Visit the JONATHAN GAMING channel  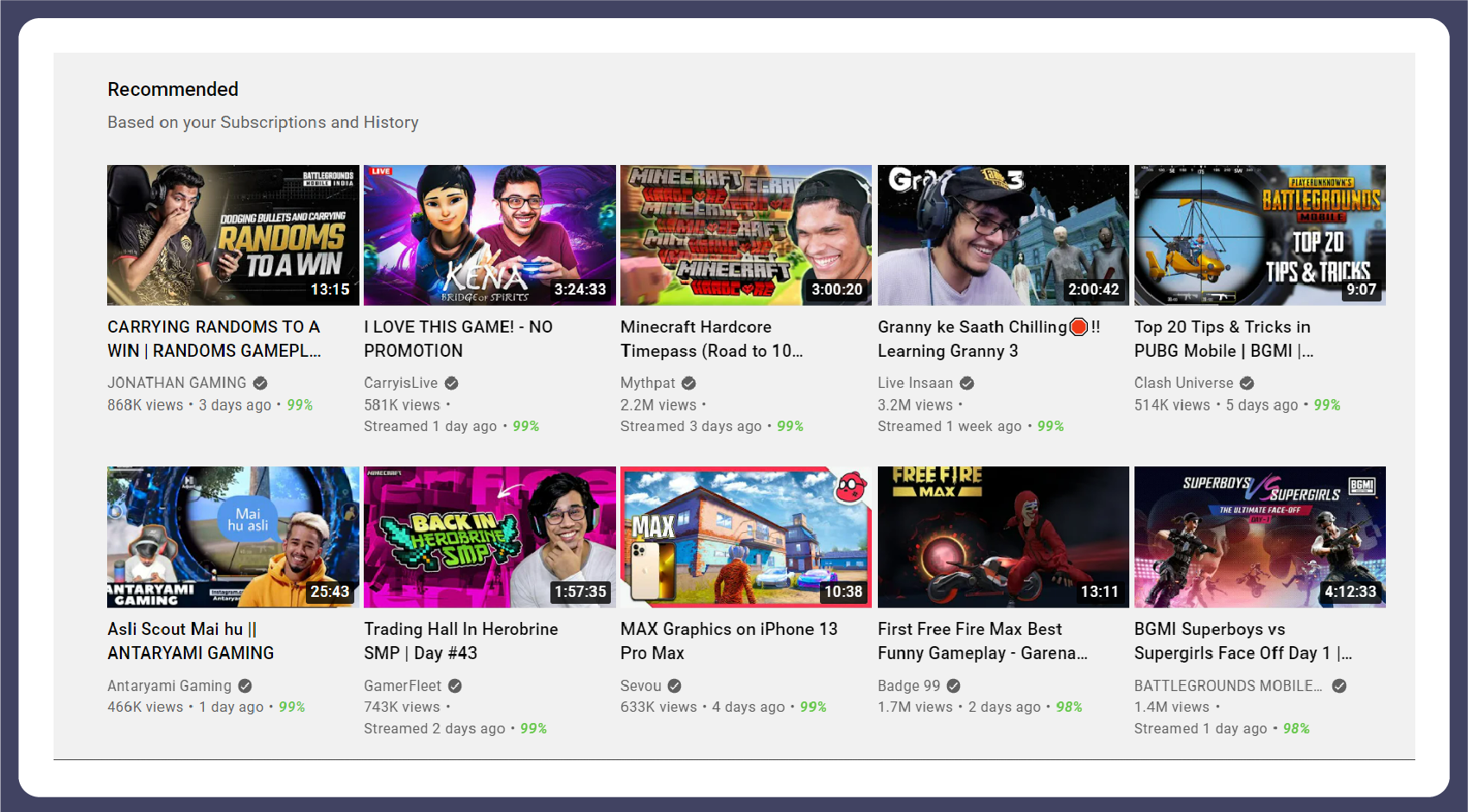click(x=176, y=383)
